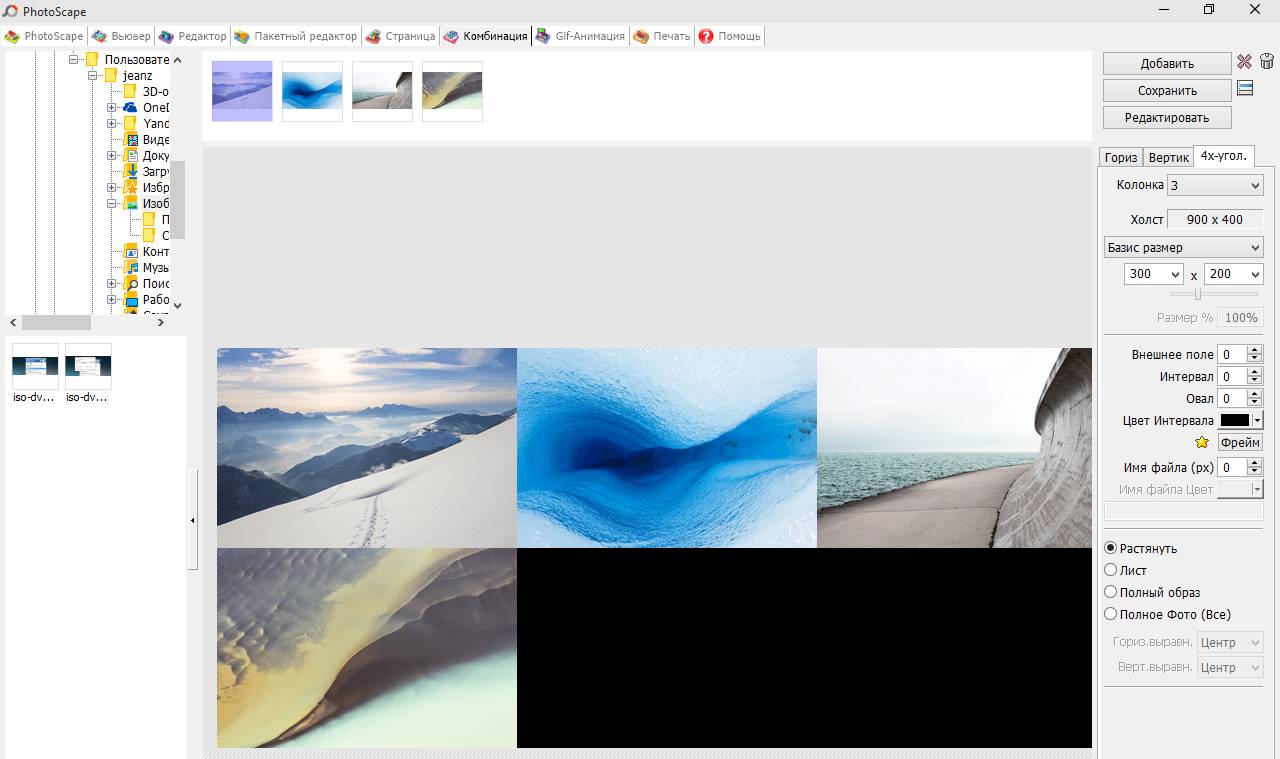Click the Имя файла (px) field
The width and height of the screenshot is (1280, 759).
[x=1232, y=467]
